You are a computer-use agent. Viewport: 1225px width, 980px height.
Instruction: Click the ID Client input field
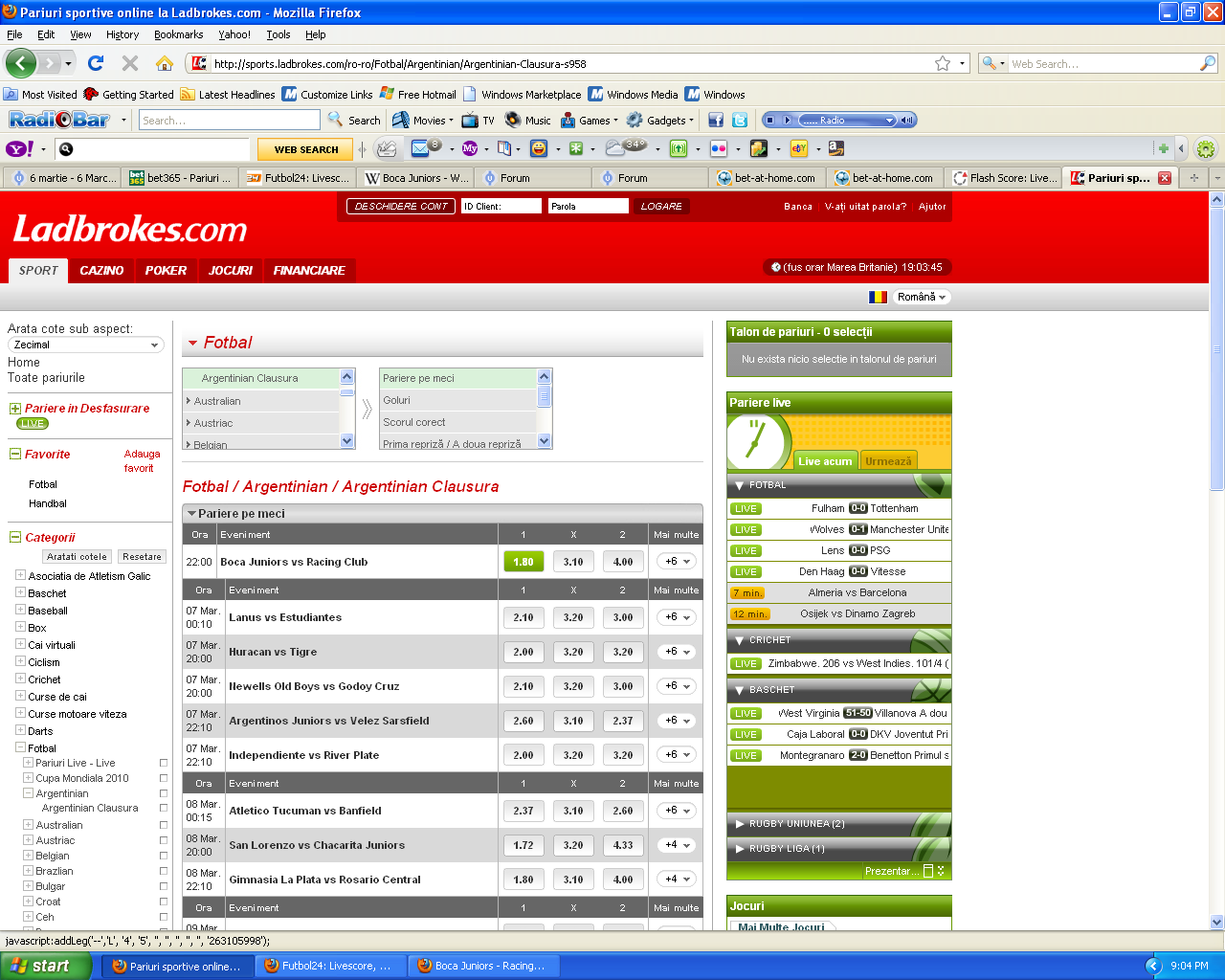tap(501, 206)
